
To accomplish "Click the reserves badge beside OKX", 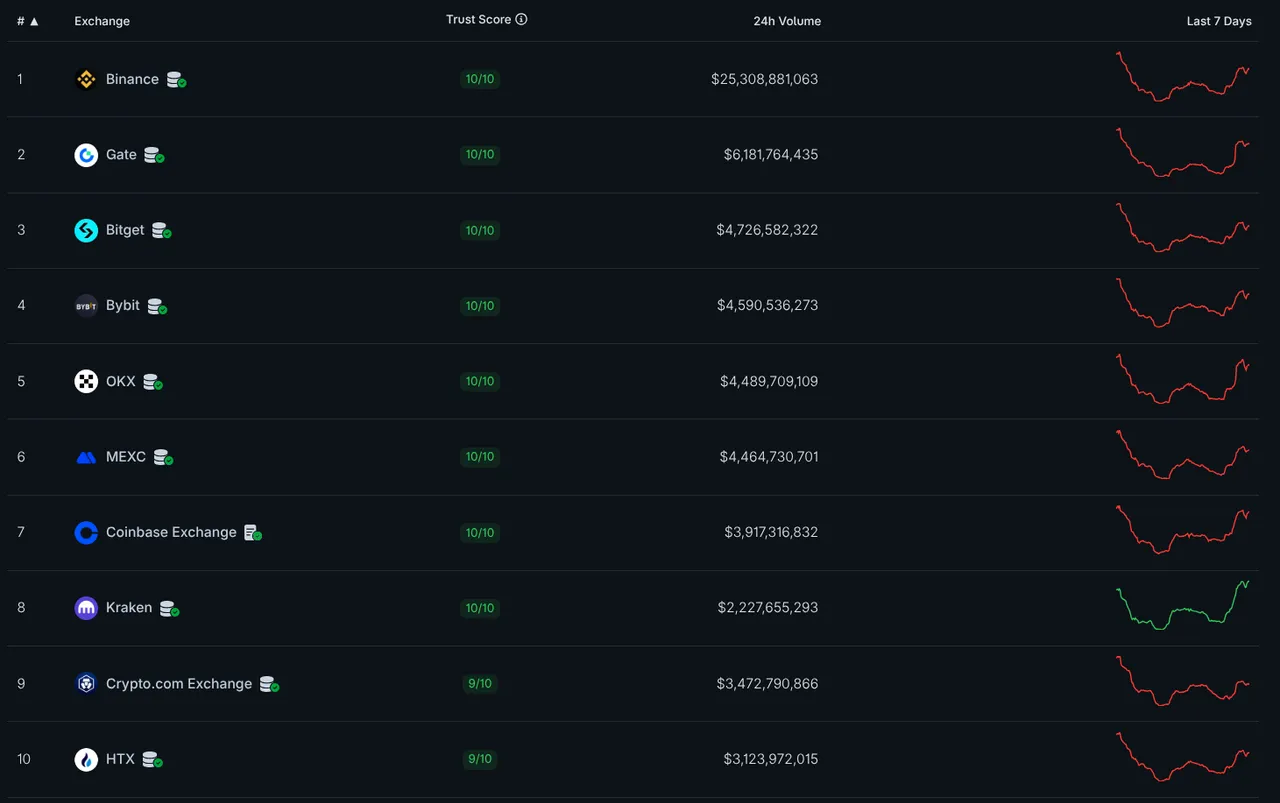I will tap(153, 382).
